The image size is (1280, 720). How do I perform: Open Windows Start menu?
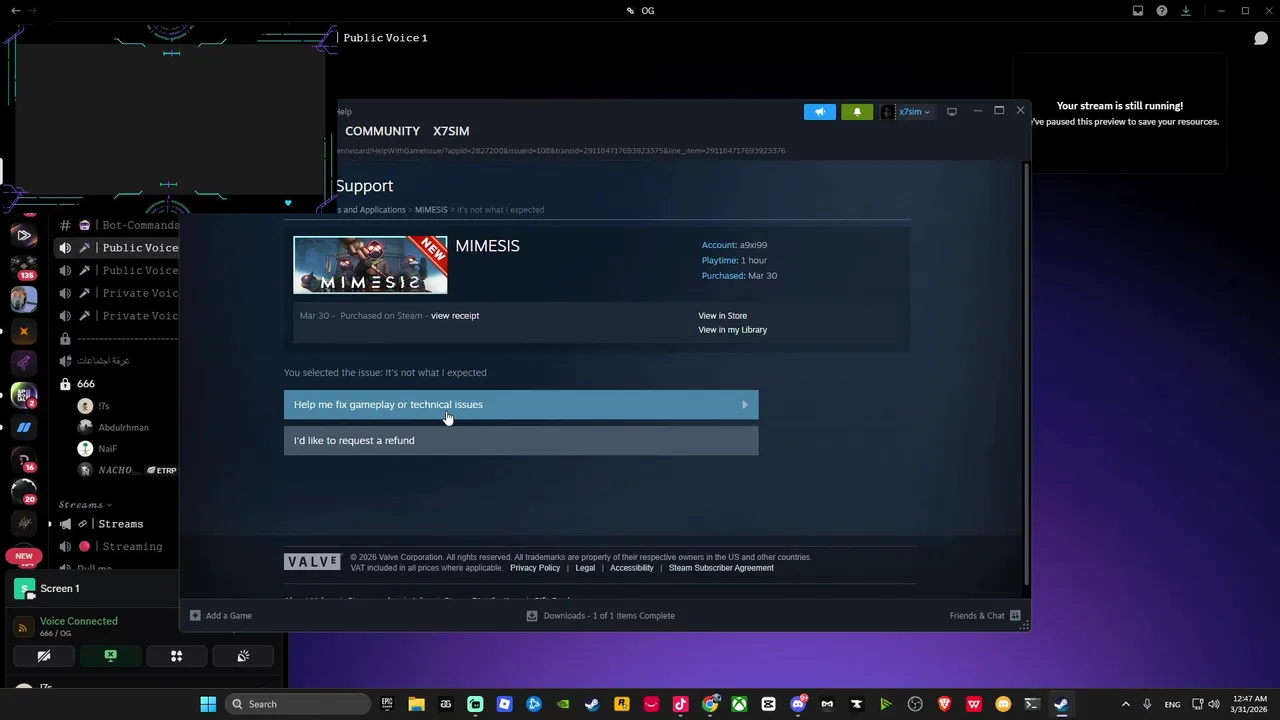pos(208,704)
